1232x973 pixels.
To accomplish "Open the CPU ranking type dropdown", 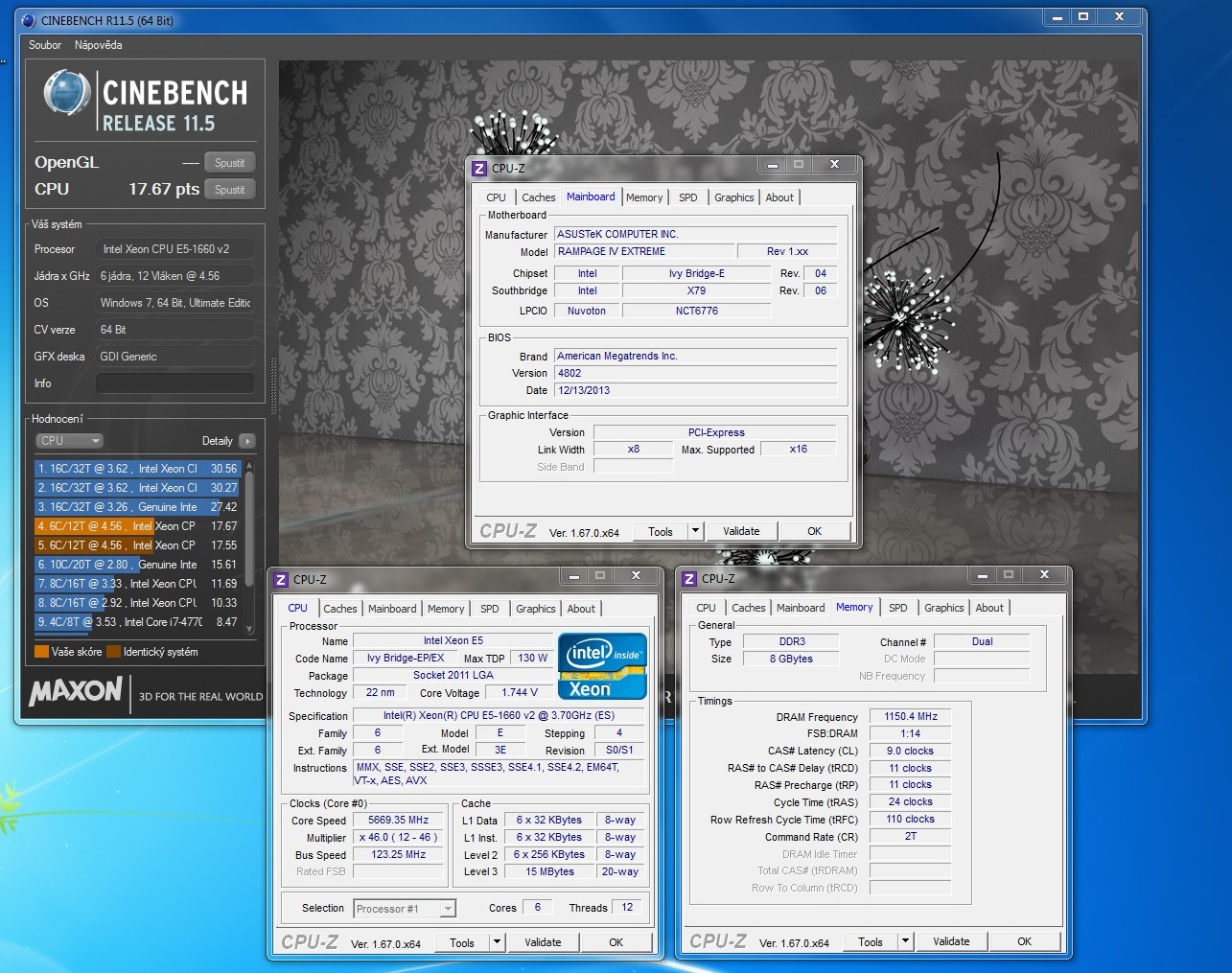I will [69, 441].
